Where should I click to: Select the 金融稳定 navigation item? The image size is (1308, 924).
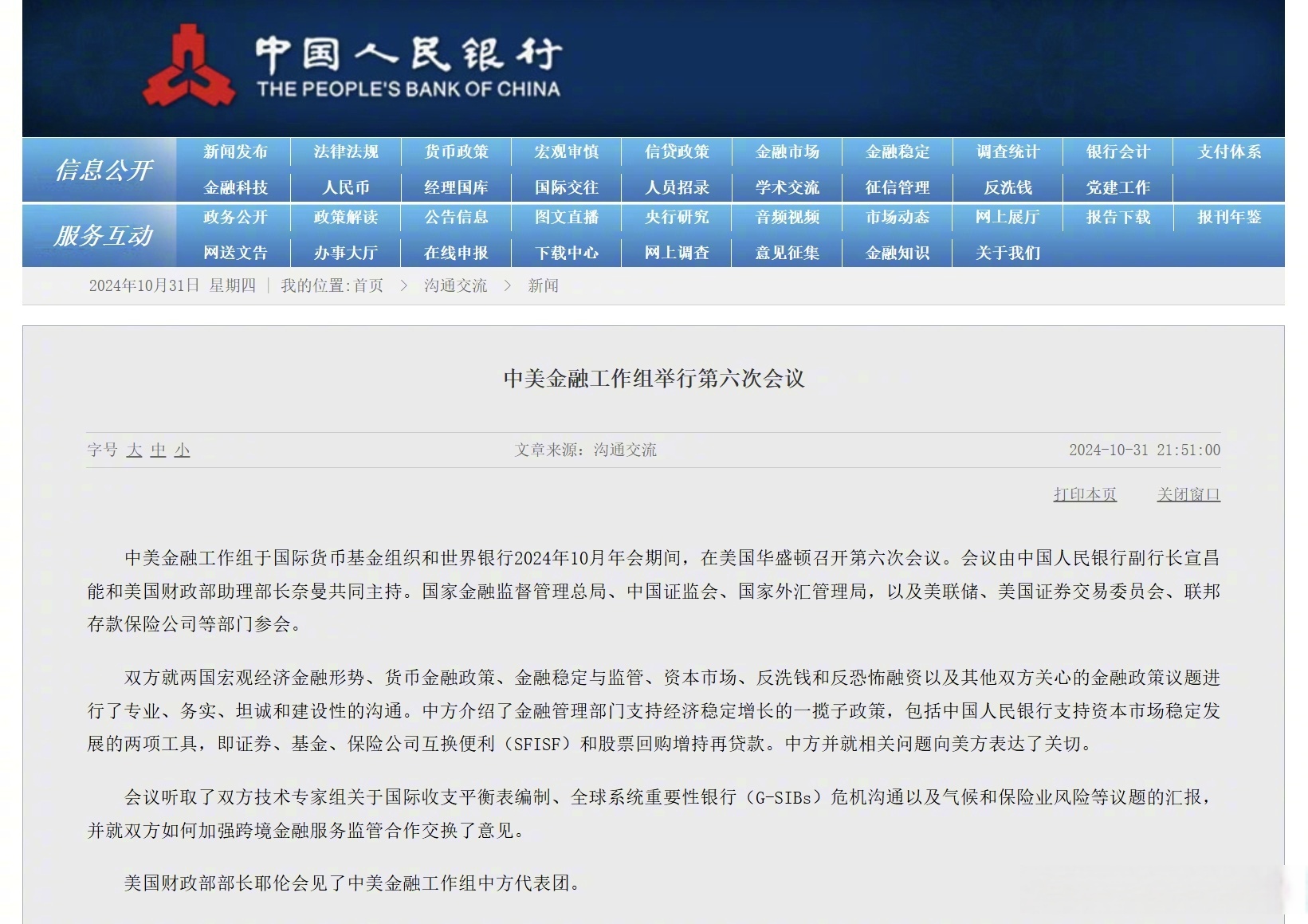(x=897, y=151)
